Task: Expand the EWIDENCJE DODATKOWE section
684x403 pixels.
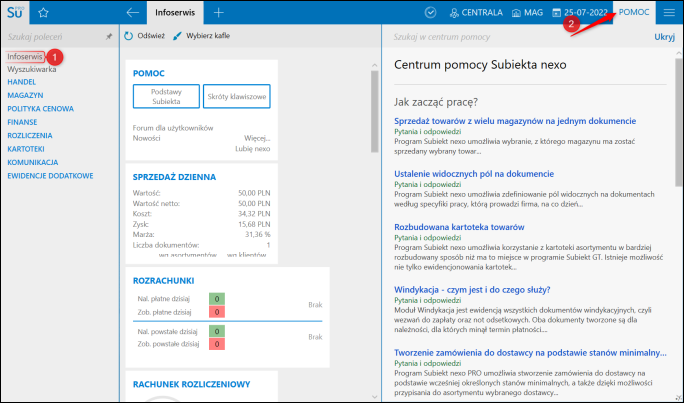Action: click(x=50, y=176)
